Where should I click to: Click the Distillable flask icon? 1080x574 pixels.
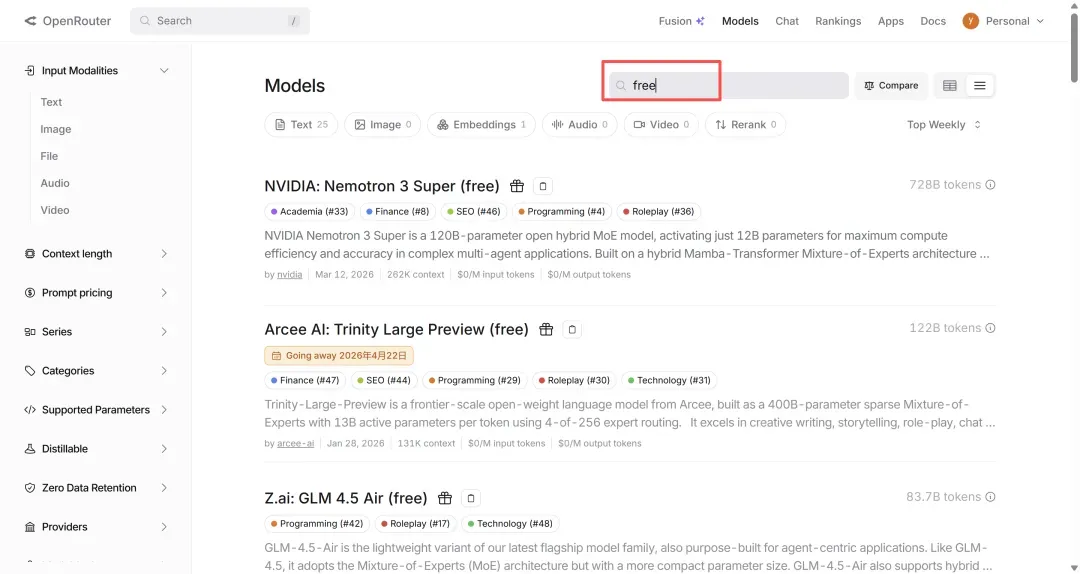pos(30,449)
